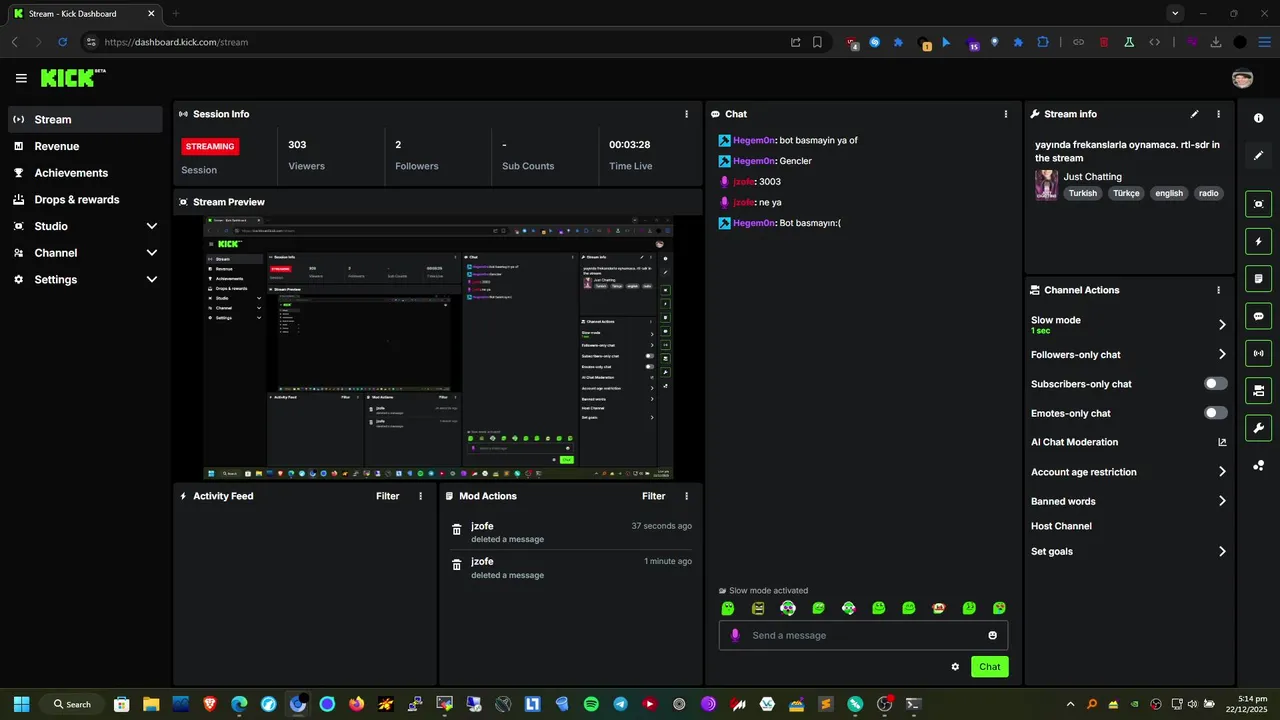Click the Turkish stream tag
This screenshot has width=1280, height=720.
pos(1082,194)
